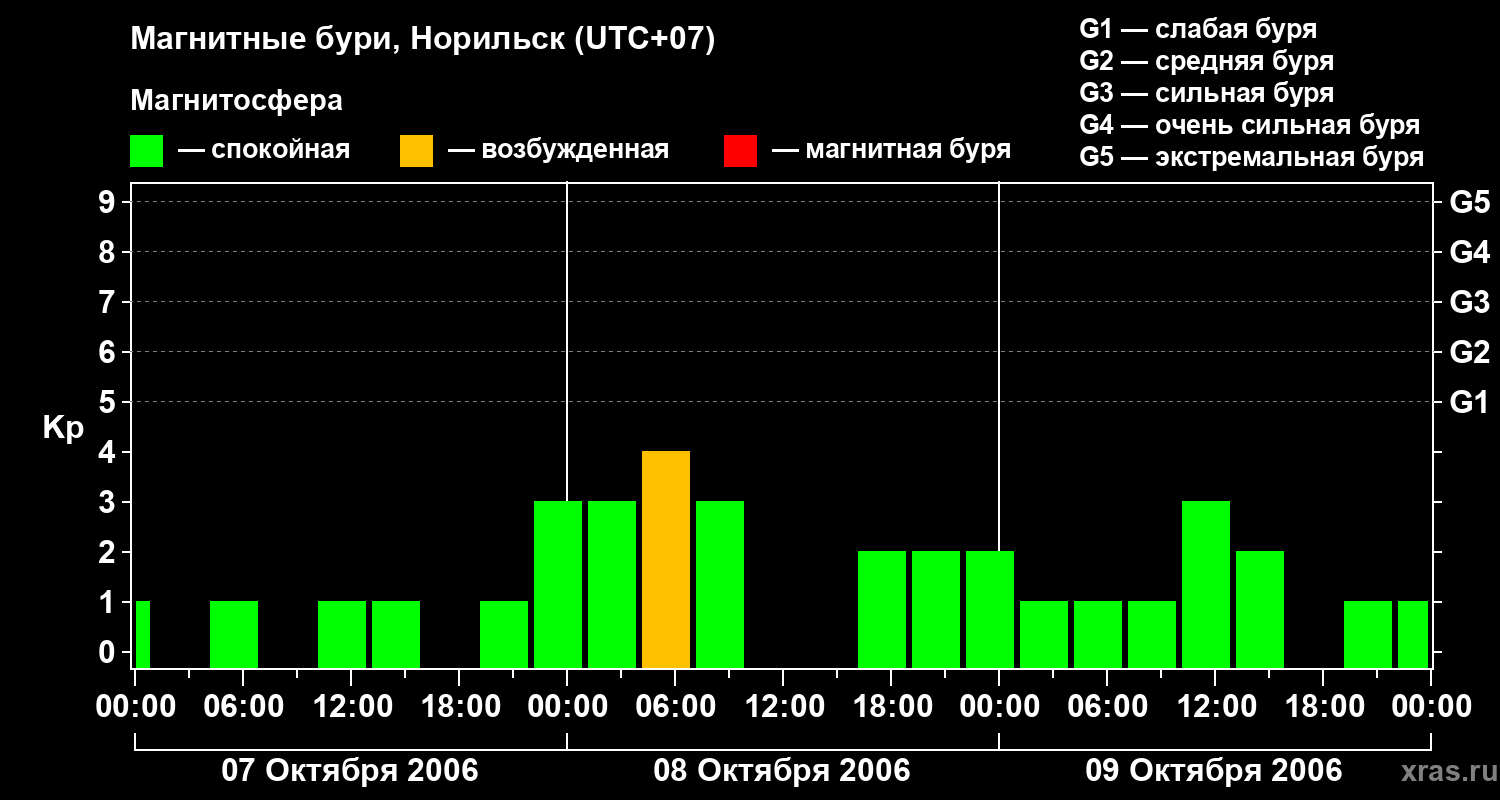Image resolution: width=1500 pixels, height=800 pixels.
Task: Click the G5 label on the right axis
Action: [1469, 202]
